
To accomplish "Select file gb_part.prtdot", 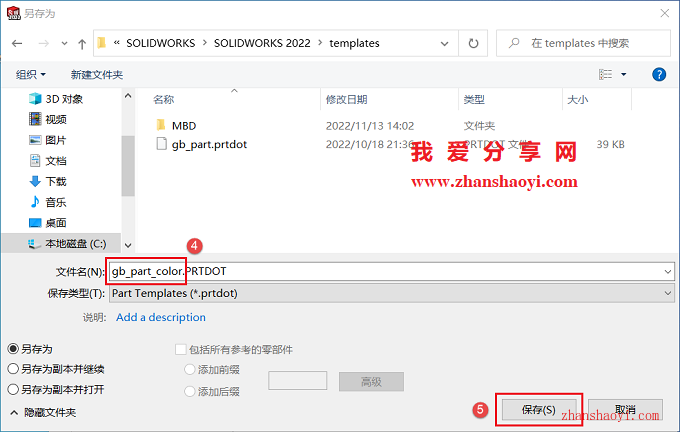I will pos(209,144).
